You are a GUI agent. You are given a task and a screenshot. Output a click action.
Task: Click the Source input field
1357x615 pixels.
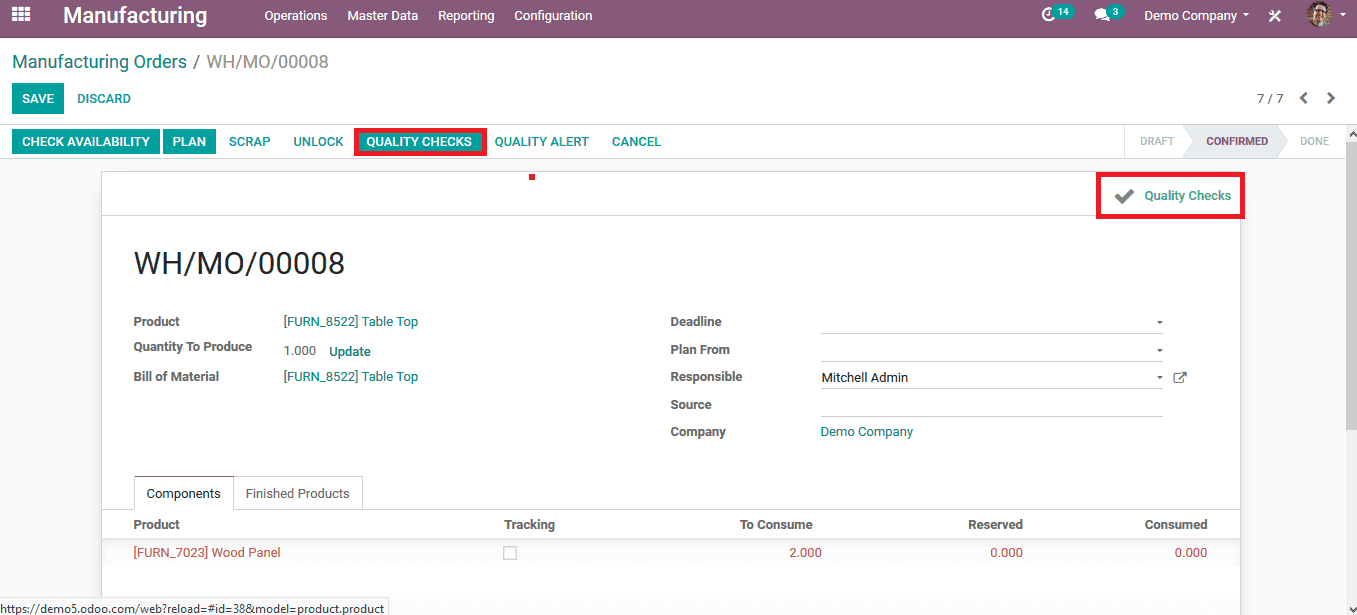click(992, 405)
